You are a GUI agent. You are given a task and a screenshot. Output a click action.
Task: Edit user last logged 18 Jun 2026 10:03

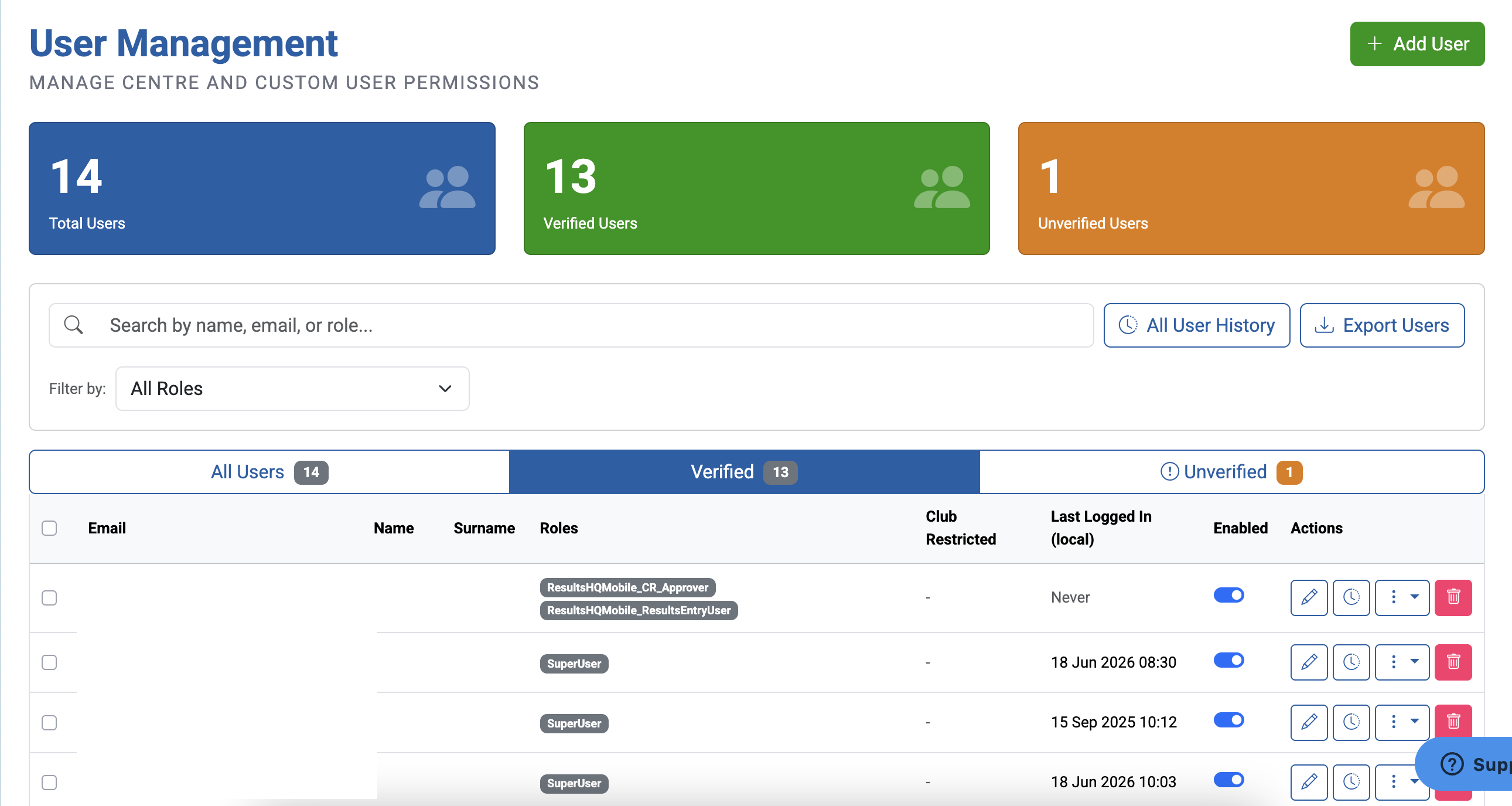click(1308, 782)
